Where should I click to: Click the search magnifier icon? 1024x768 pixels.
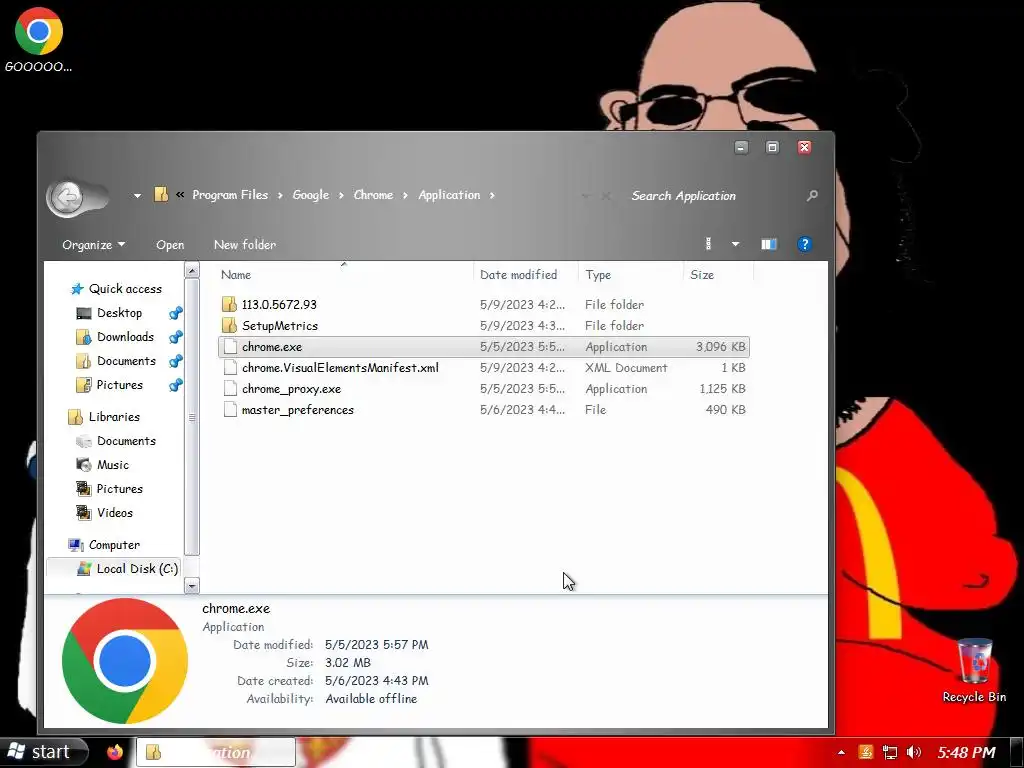tap(812, 195)
